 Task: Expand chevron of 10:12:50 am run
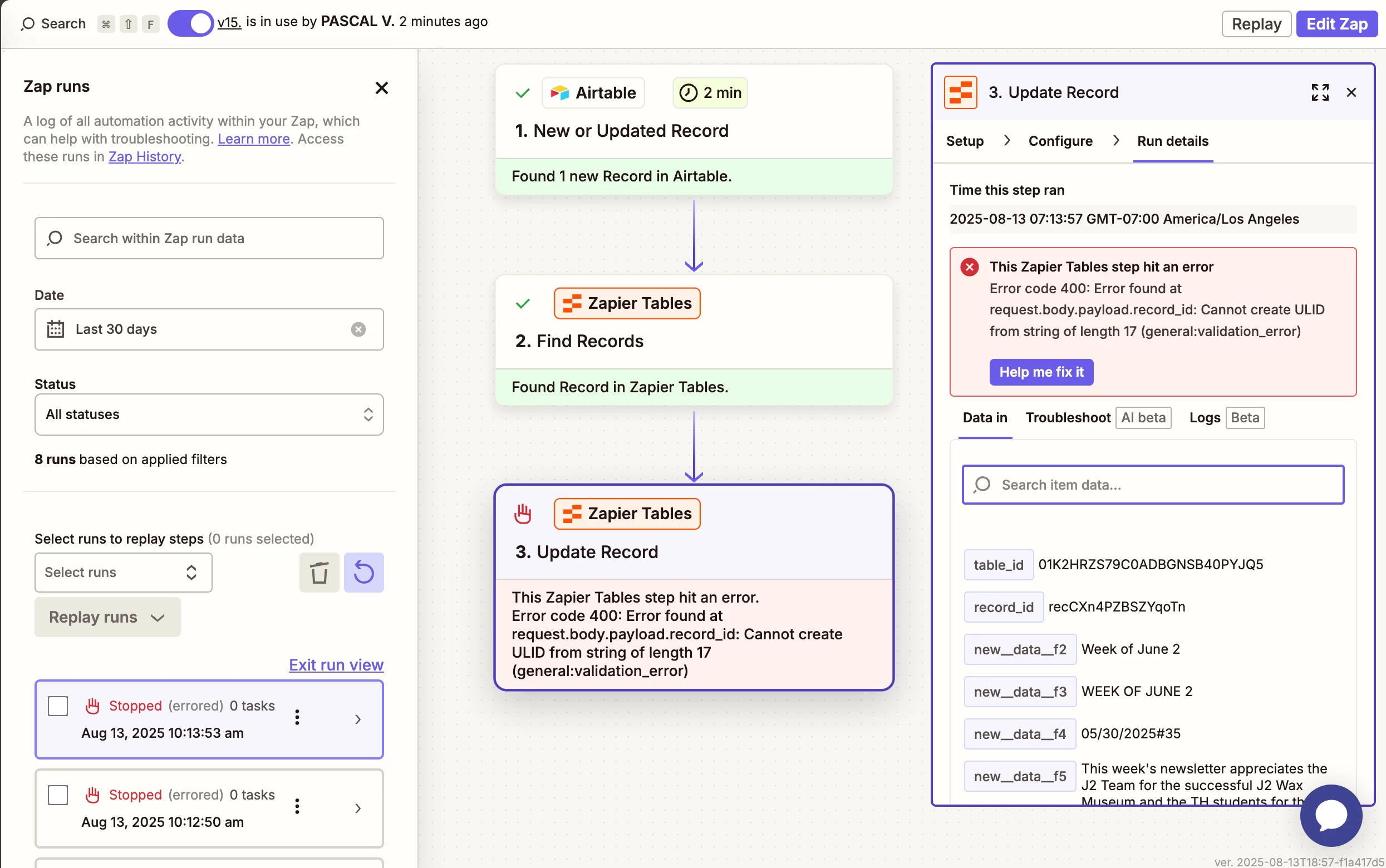[x=358, y=808]
